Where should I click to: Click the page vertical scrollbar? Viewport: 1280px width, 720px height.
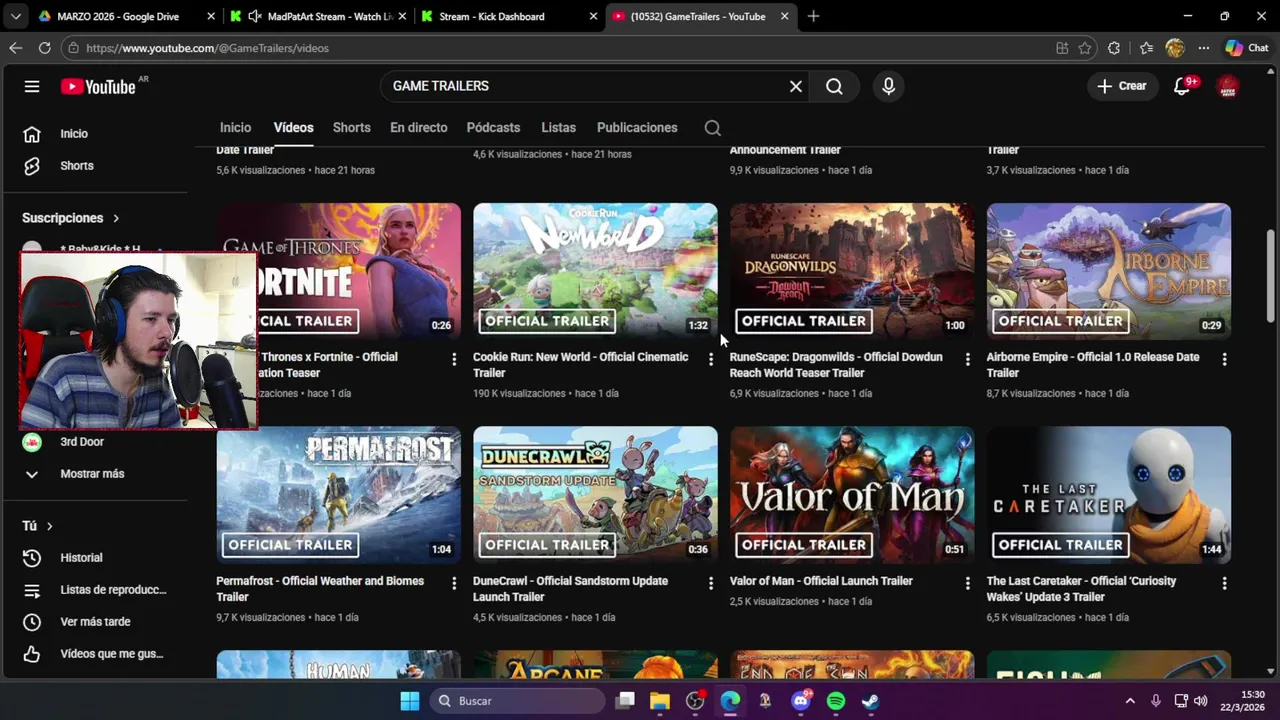coord(1271,275)
